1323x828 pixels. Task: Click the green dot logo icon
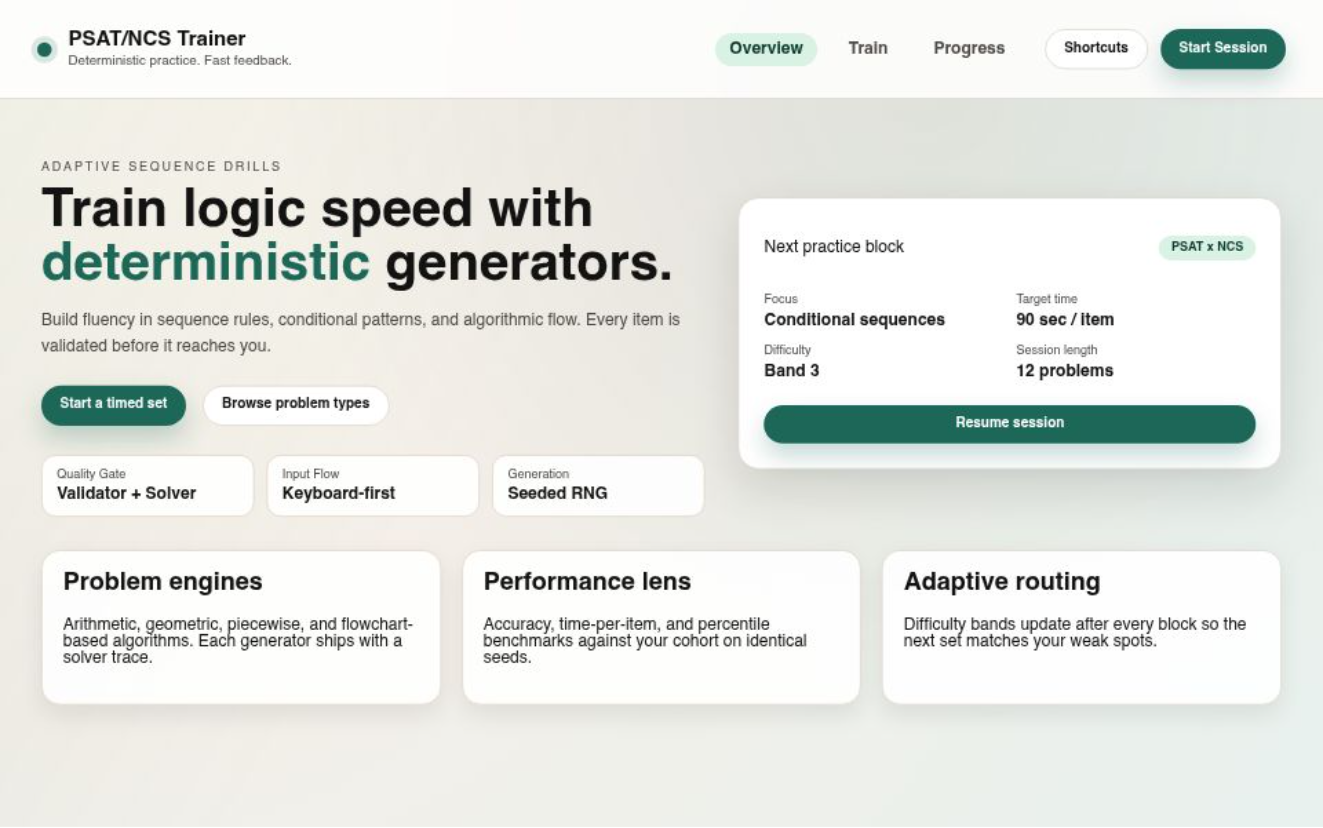(44, 49)
